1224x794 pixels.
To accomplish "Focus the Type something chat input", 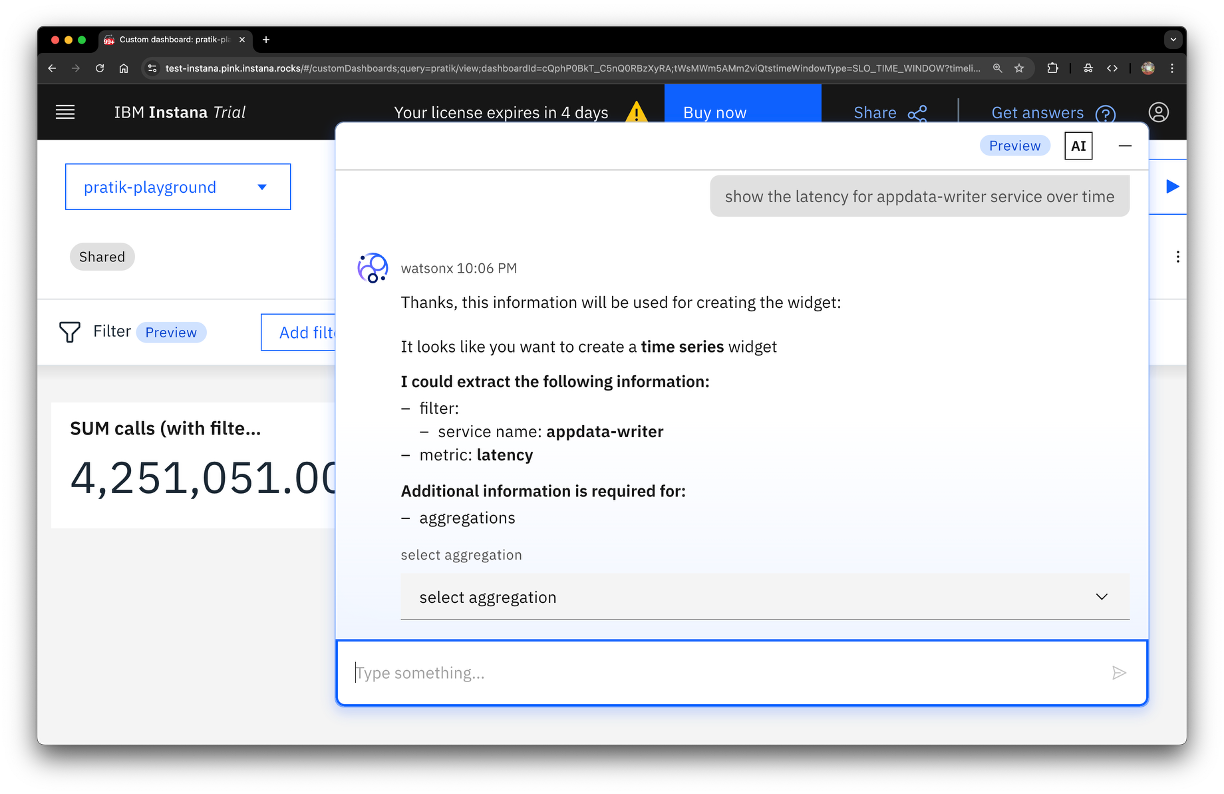I will (x=742, y=673).
